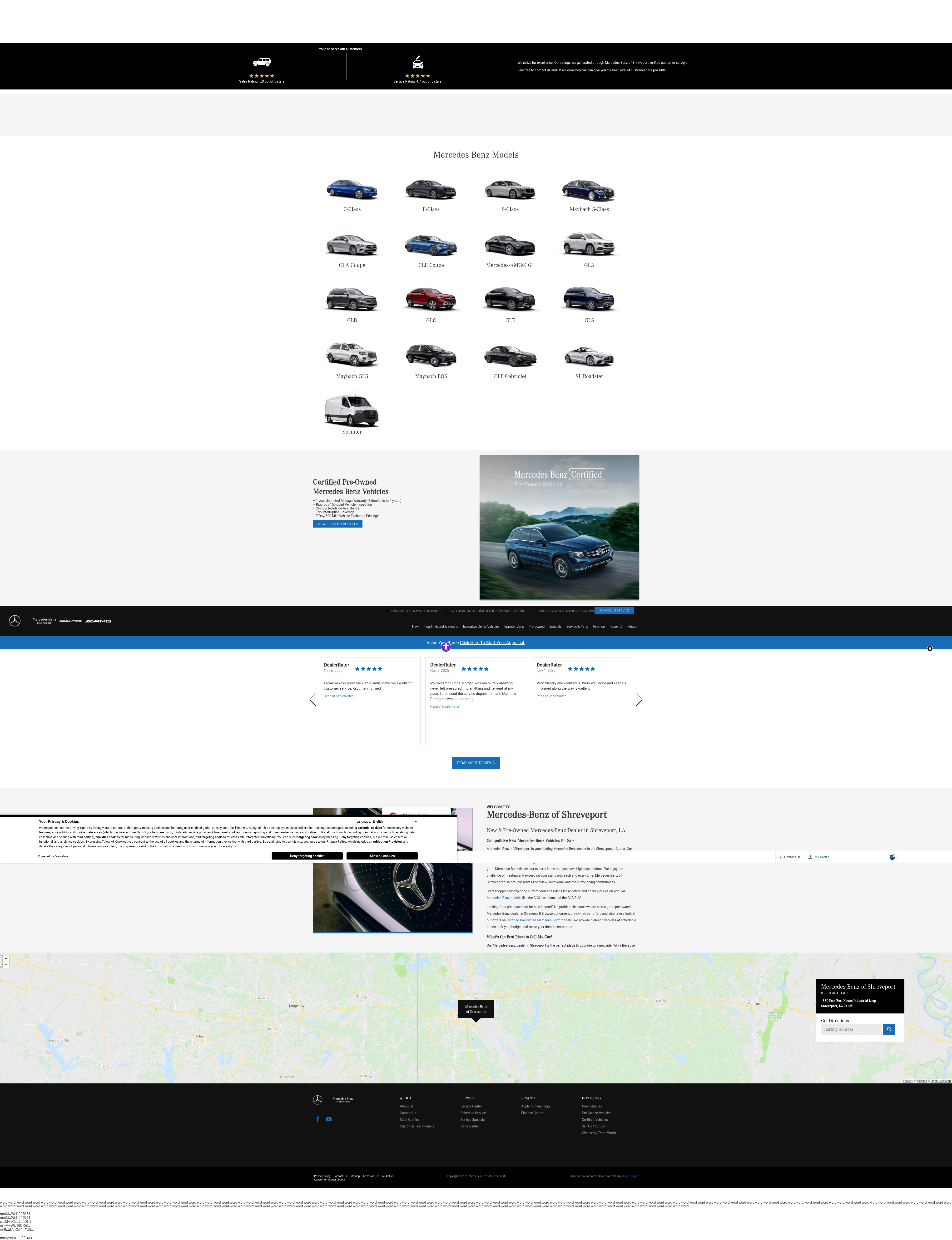Click the Mercedes-Benz of Shreveport map marker
Image resolution: width=952 pixels, height=1240 pixels.
point(476,1010)
